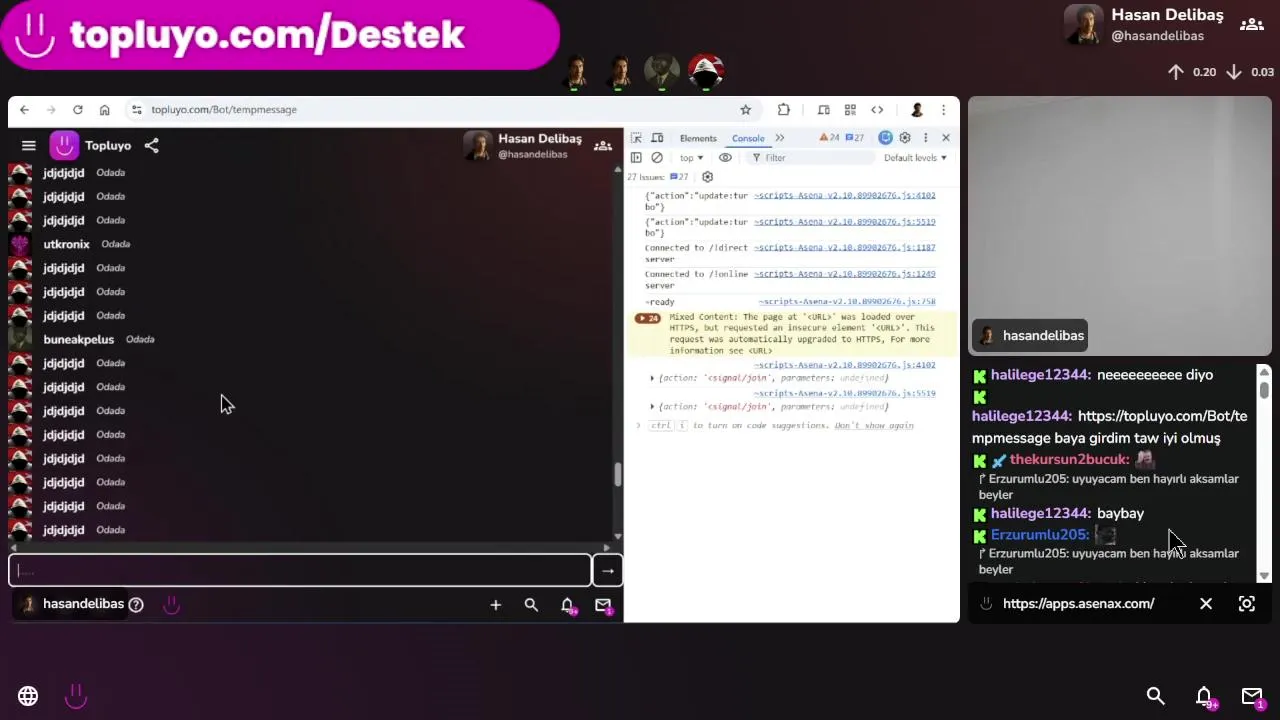This screenshot has width=1280, height=720.
Task: Select buneakpelus in the user list
Action: coord(78,340)
